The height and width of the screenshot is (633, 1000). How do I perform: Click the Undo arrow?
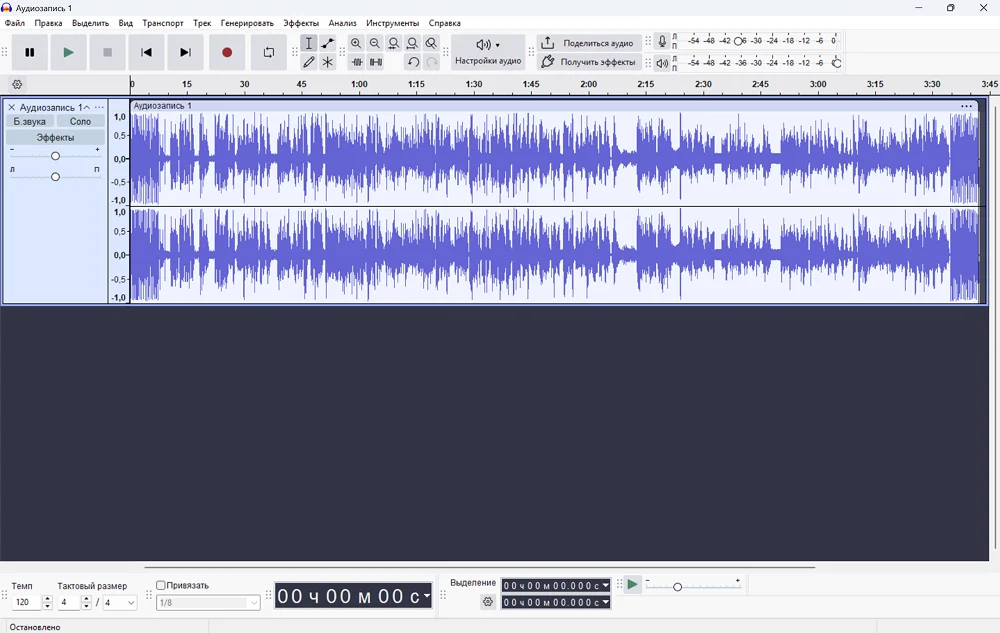click(413, 62)
